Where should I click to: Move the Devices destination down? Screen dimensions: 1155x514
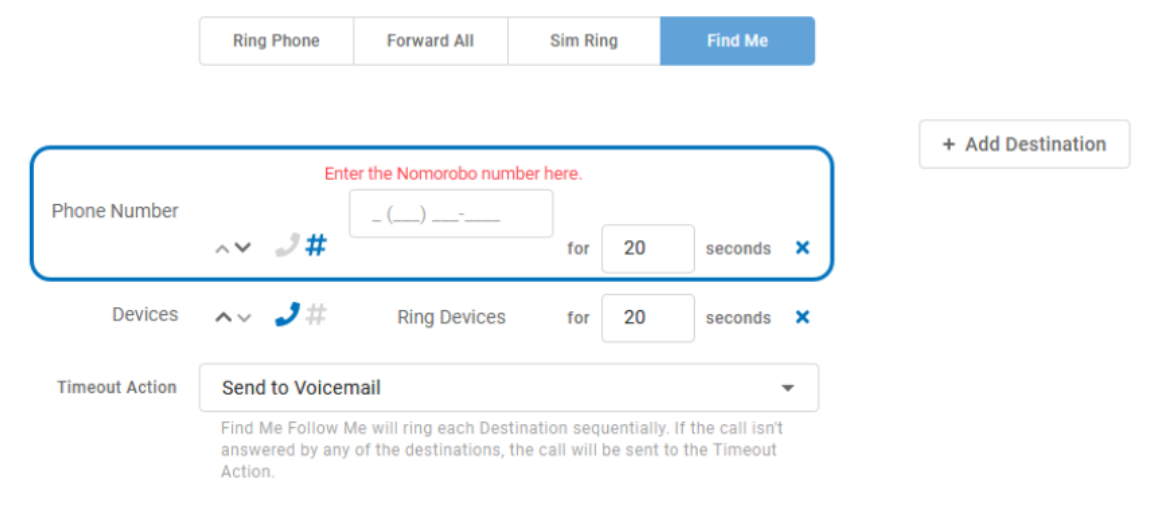(x=244, y=318)
